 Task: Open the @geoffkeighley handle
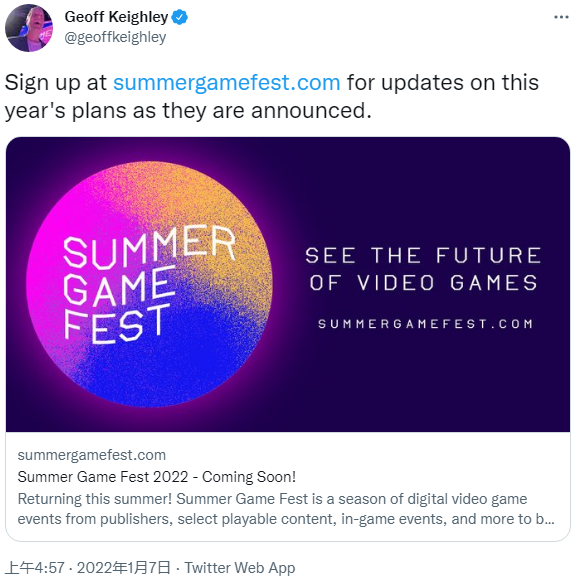point(115,37)
